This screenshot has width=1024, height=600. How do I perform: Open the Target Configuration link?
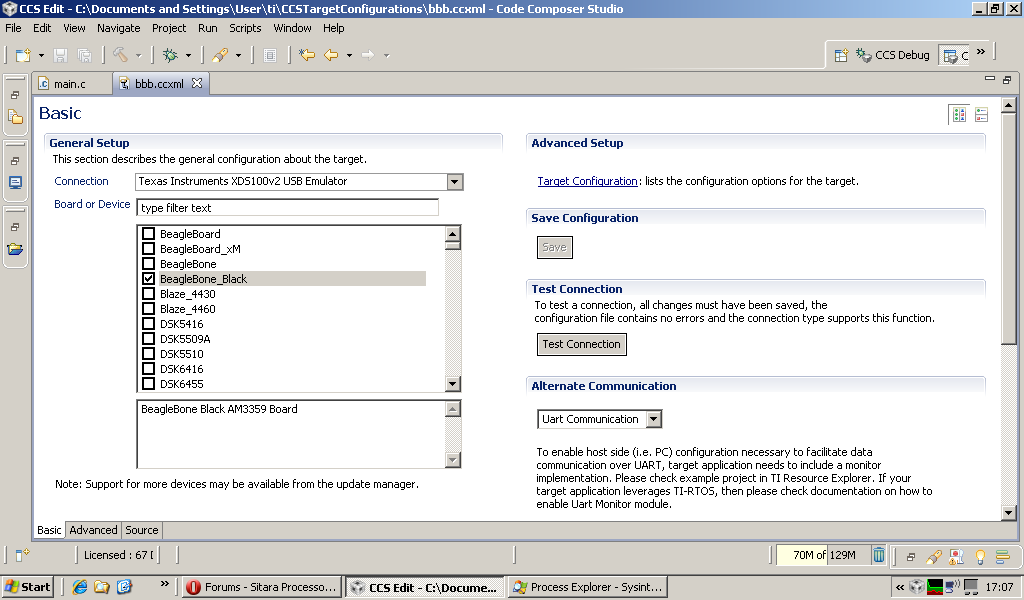click(587, 182)
